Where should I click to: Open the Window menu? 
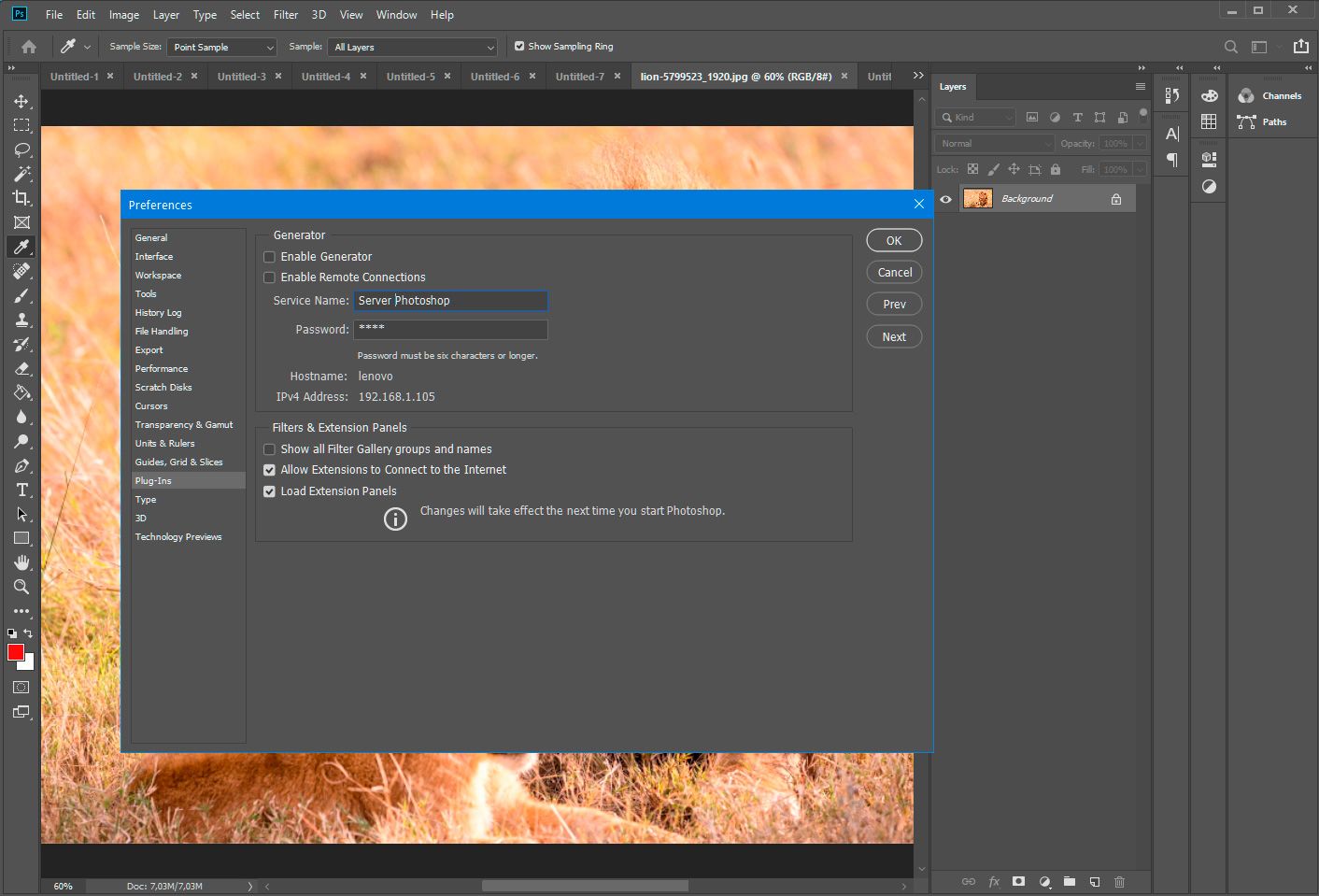click(397, 15)
